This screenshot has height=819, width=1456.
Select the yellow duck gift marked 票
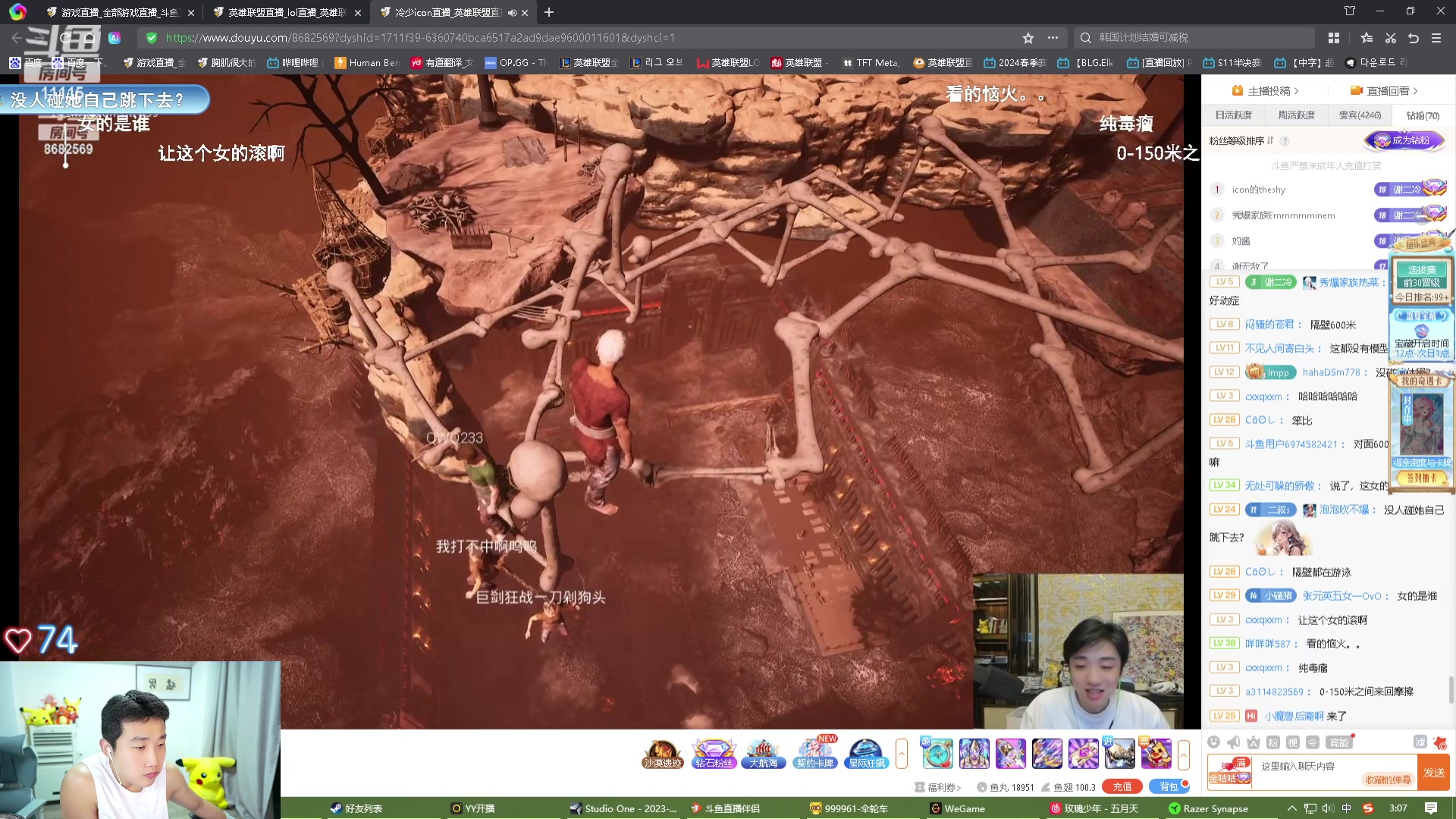pos(1156,753)
